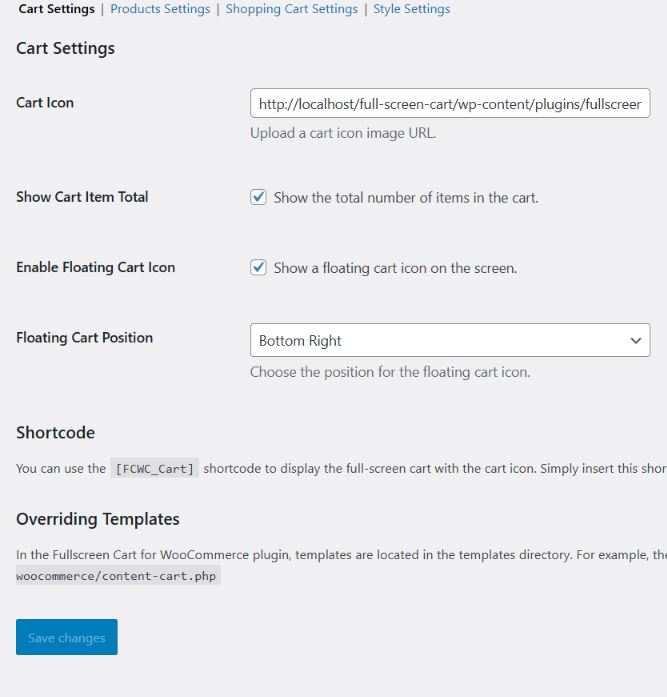667x697 pixels.
Task: Click the 'Upload a cart icon image URL' hint
Action: [342, 133]
